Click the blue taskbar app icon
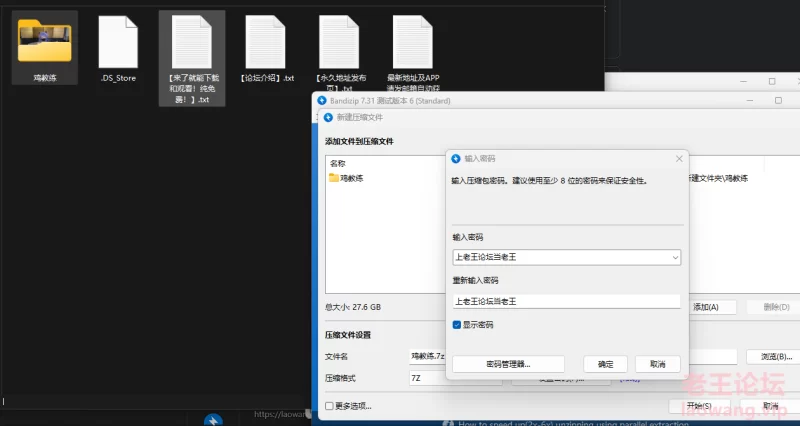 click(213, 420)
